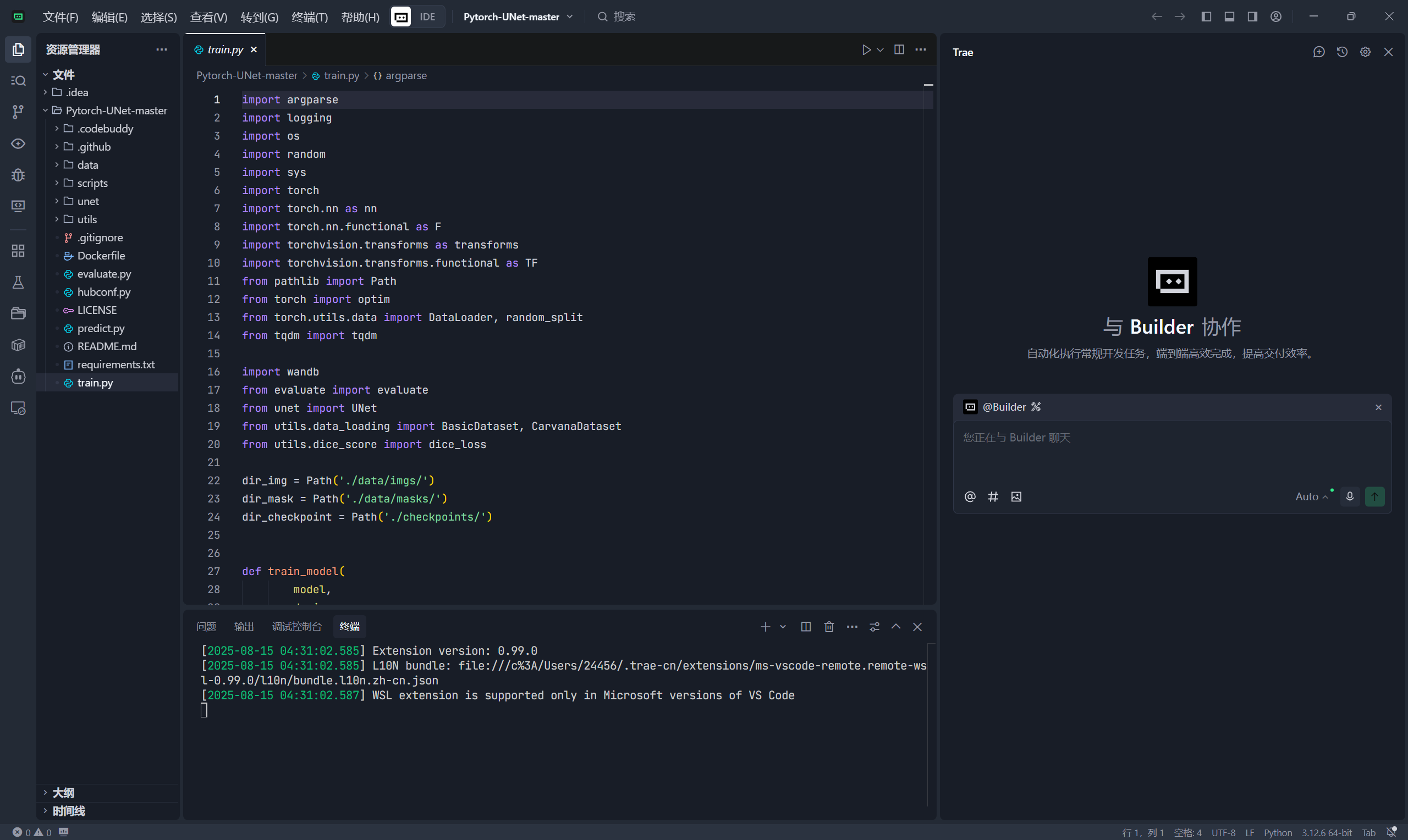Image resolution: width=1408 pixels, height=840 pixels.
Task: Attach an image in Builder chat
Action: pos(1016,496)
